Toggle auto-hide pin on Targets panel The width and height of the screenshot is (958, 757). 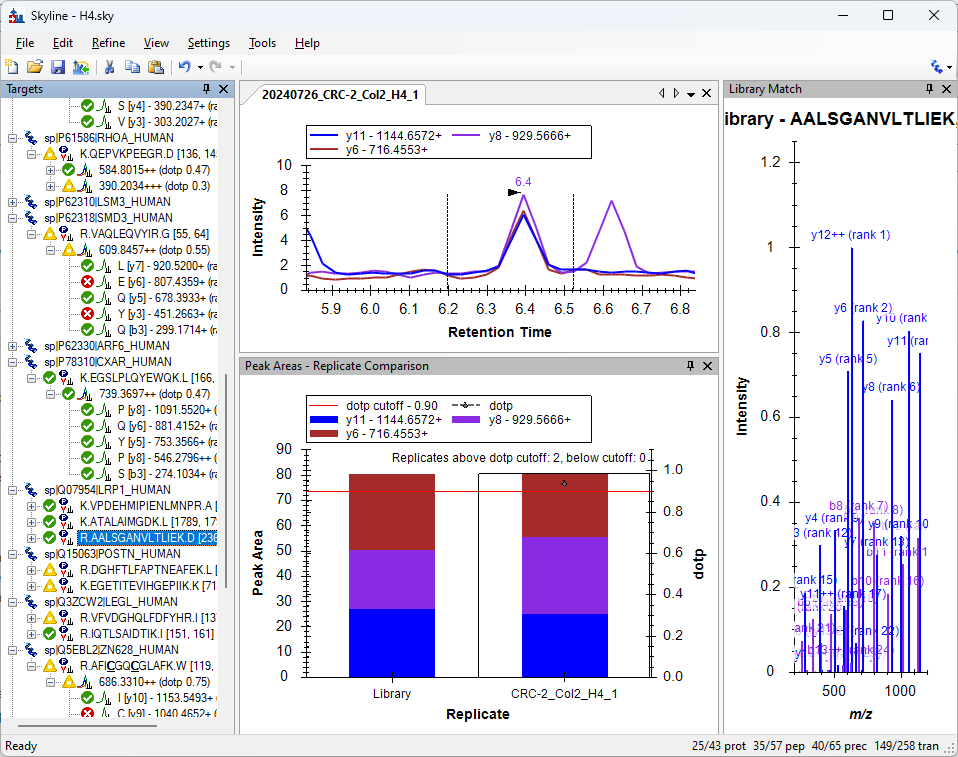click(x=207, y=89)
